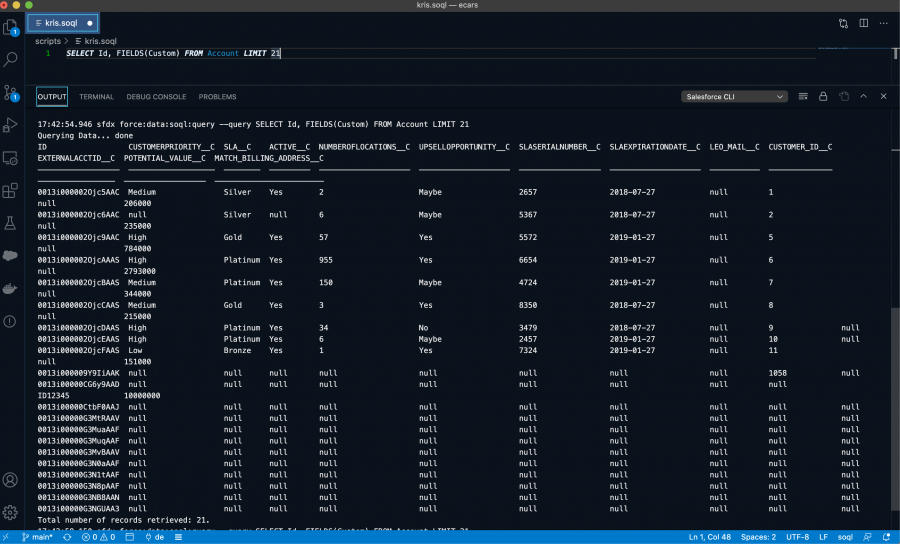Click the 'Querying Data... done' line
Image resolution: width=900 pixels, height=544 pixels.
(85, 136)
